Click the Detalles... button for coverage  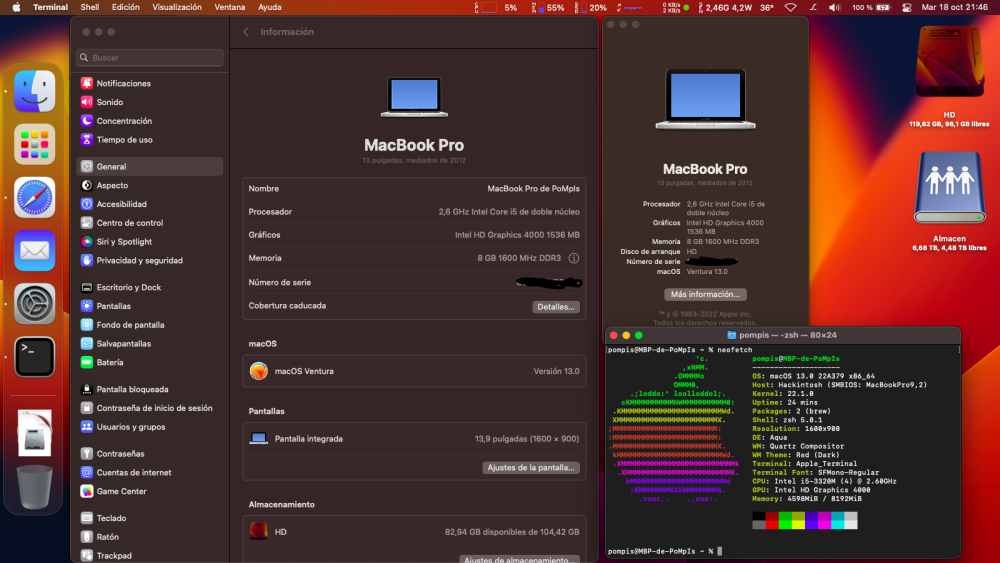(555, 307)
